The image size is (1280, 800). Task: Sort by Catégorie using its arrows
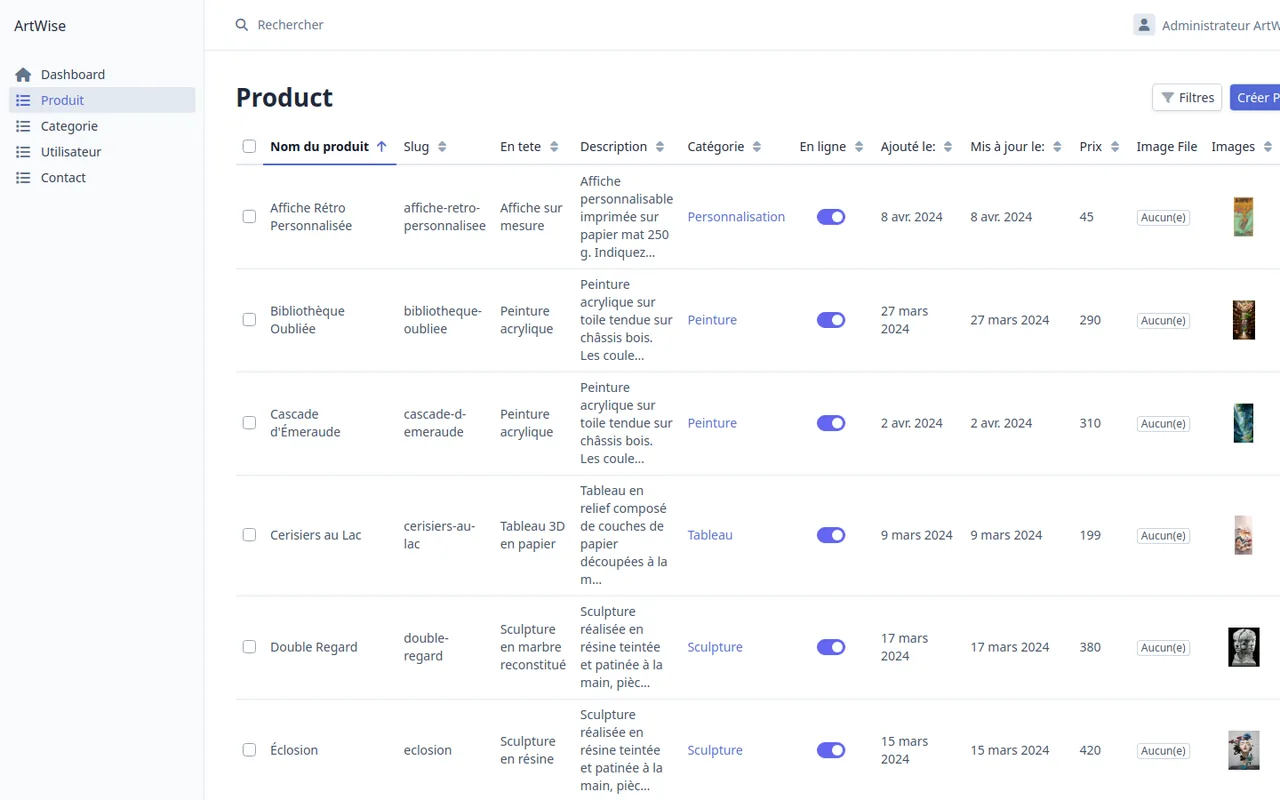[x=757, y=147]
